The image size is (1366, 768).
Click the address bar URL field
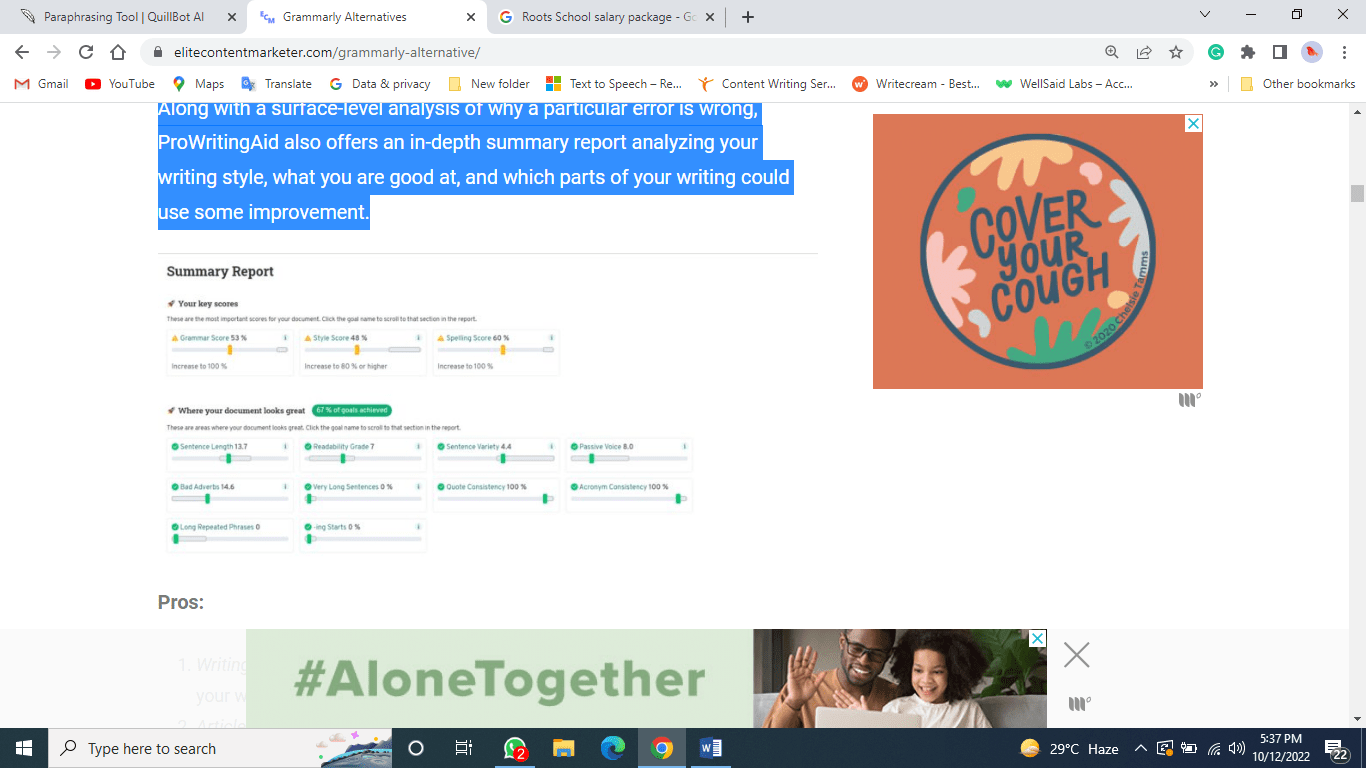point(620,52)
